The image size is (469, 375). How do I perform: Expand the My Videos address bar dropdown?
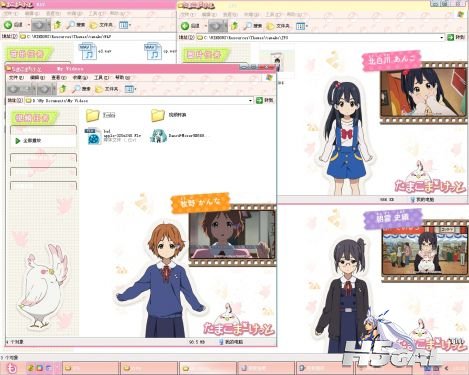pyautogui.click(x=250, y=100)
